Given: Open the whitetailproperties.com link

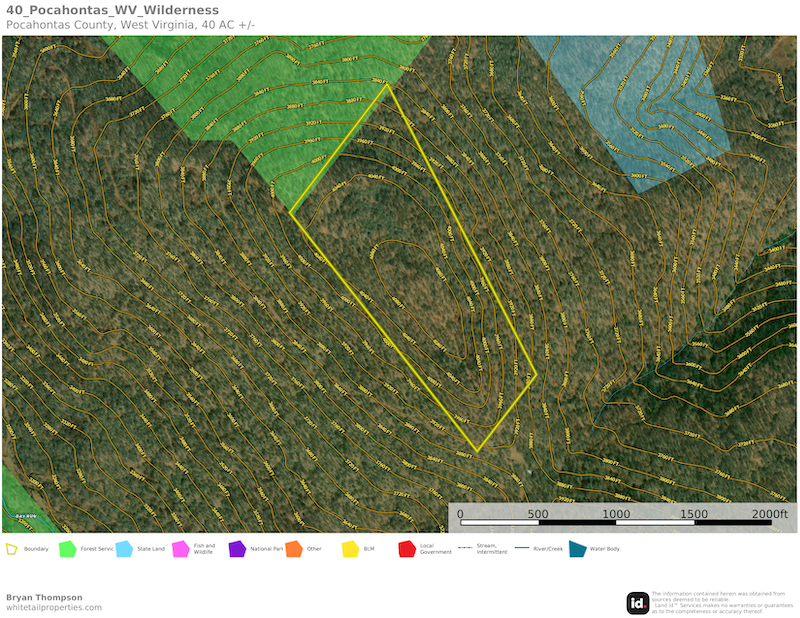Looking at the screenshot, I should (x=53, y=608).
